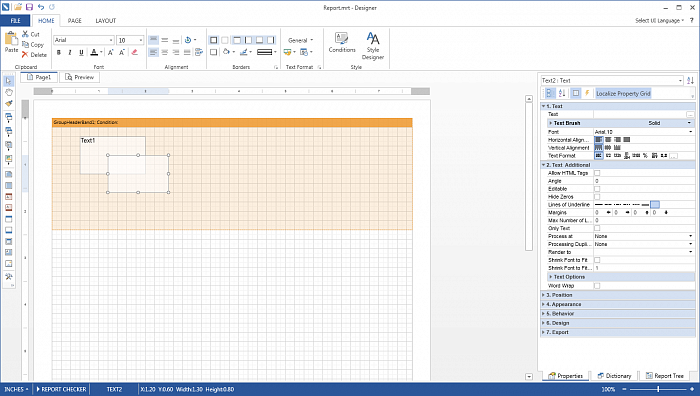Toggle the Word Wrap checkbox
The height and width of the screenshot is (396, 700).
(x=597, y=286)
